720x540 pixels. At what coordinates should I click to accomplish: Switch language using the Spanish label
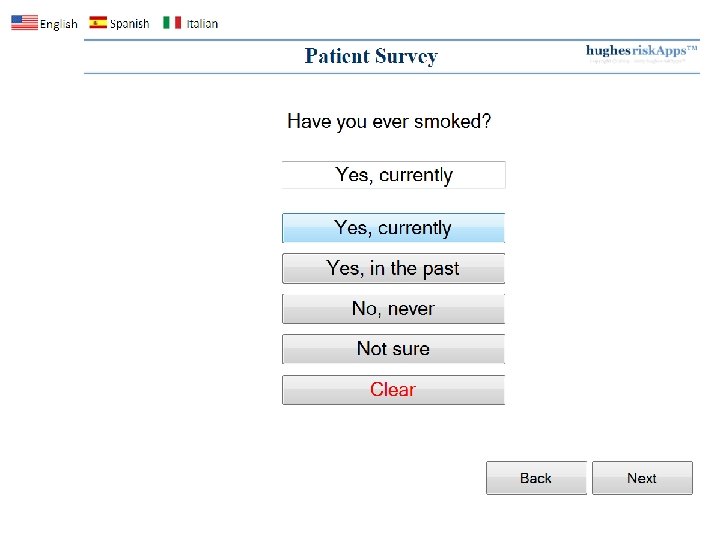coord(130,24)
